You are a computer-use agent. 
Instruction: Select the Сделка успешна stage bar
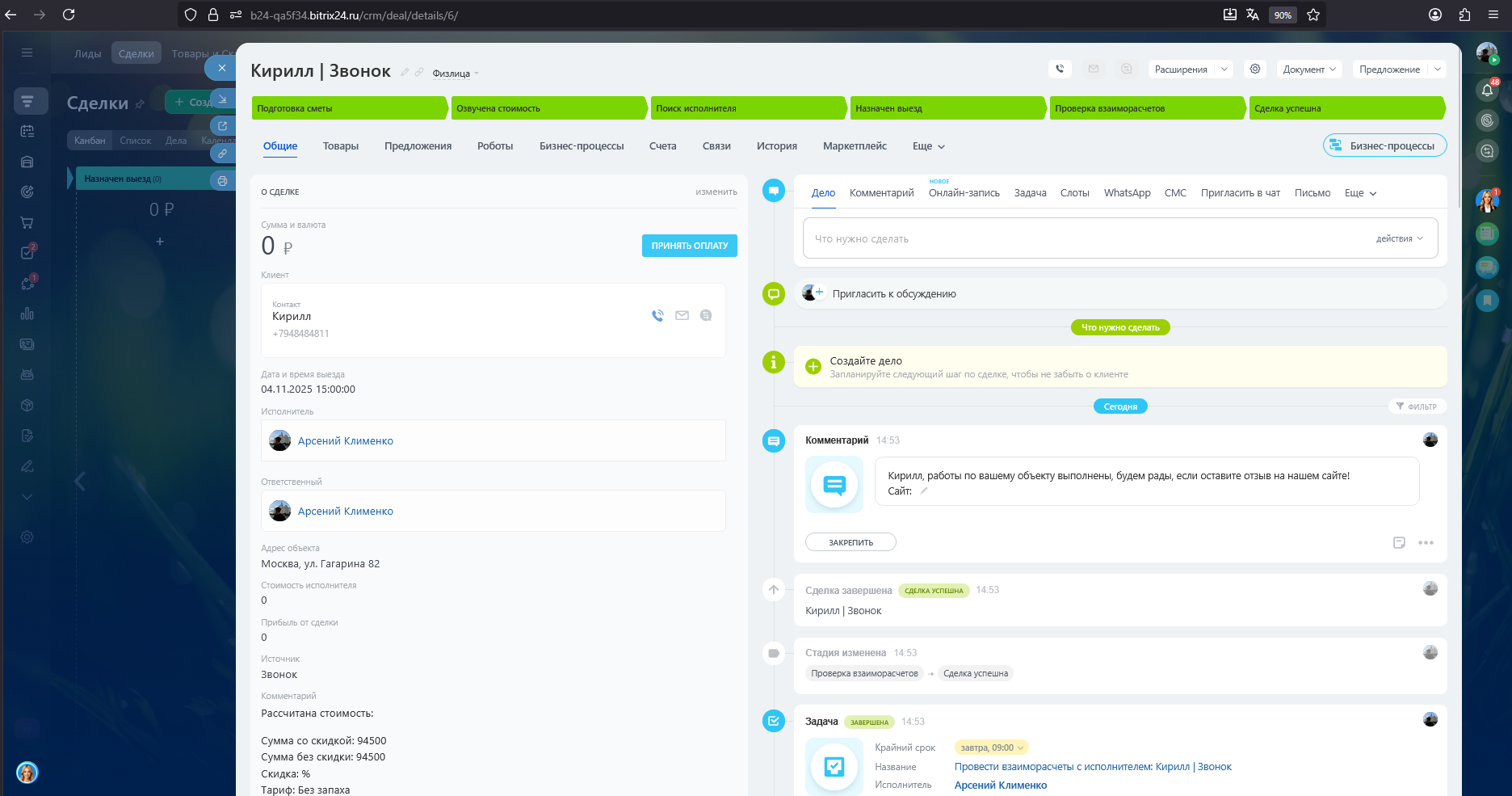click(x=1344, y=108)
